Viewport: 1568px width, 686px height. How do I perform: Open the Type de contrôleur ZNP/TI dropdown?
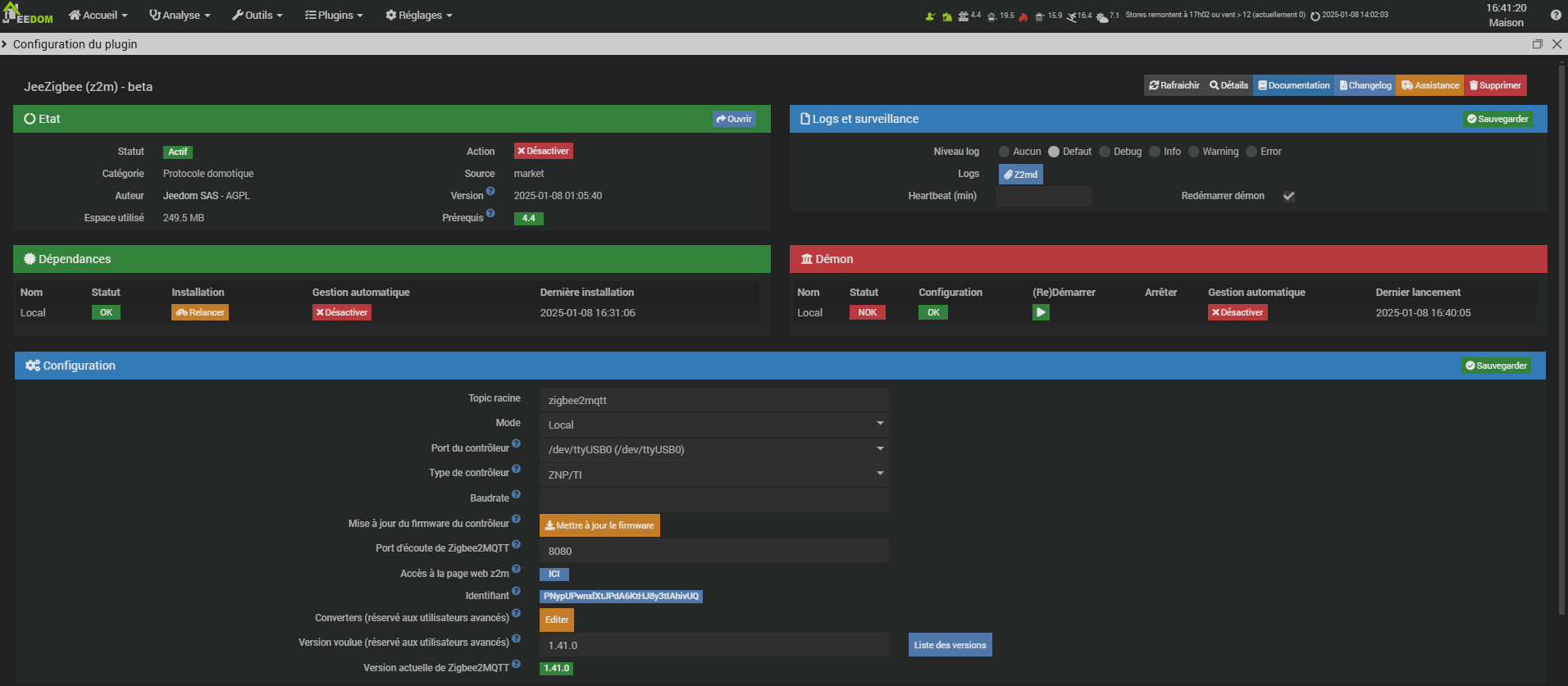click(713, 475)
